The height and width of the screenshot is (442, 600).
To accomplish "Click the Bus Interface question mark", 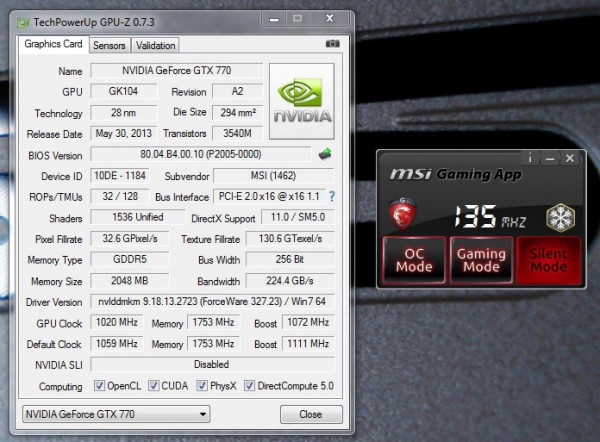I will [x=332, y=196].
